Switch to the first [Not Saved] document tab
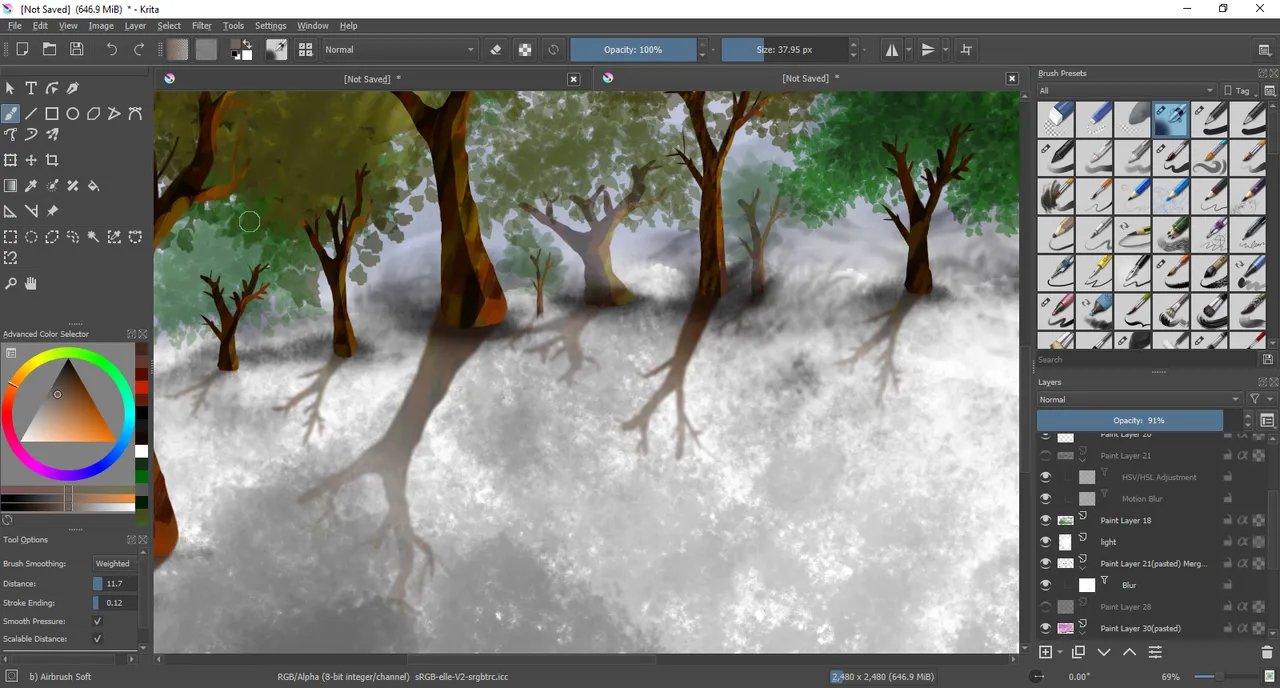 click(x=371, y=78)
